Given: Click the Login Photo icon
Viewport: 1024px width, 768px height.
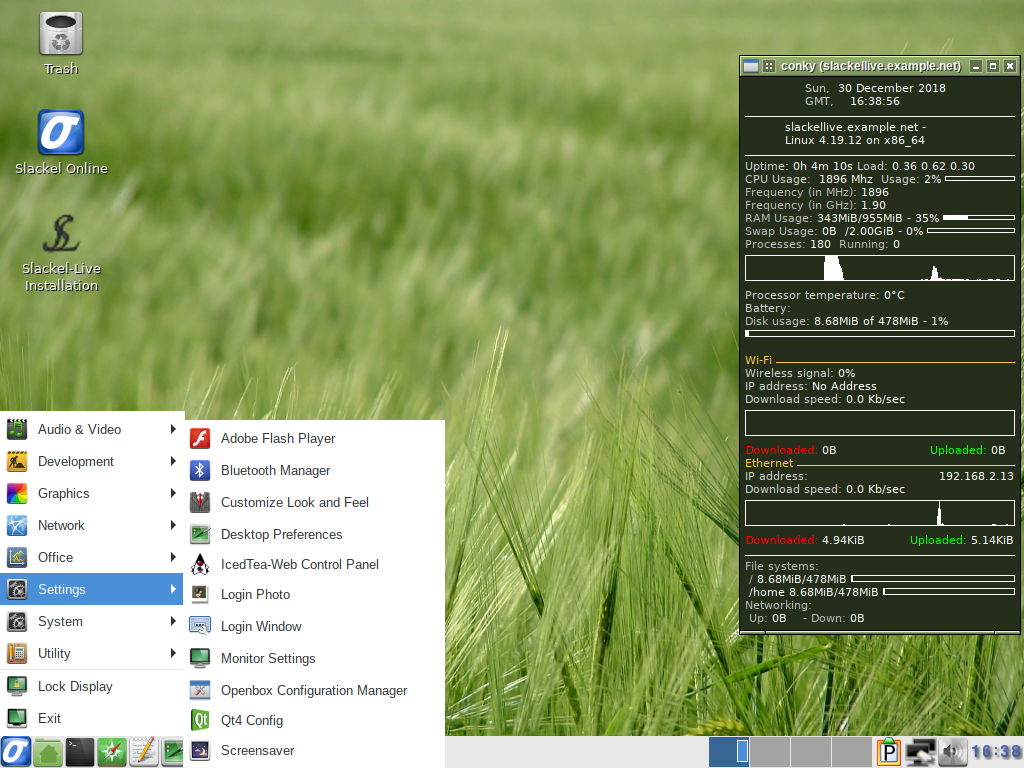Looking at the screenshot, I should [200, 594].
